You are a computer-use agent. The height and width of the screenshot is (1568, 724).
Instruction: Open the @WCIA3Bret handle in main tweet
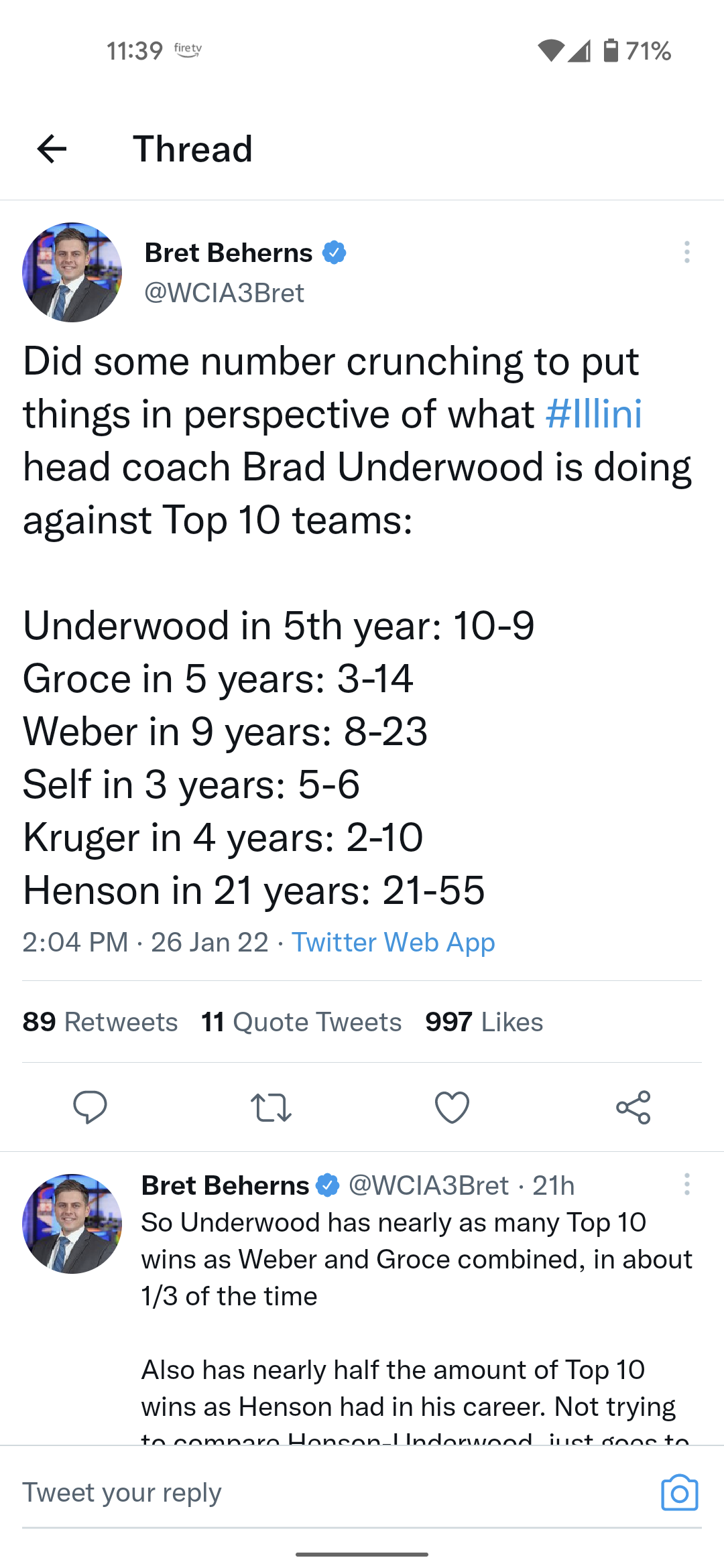click(x=225, y=293)
